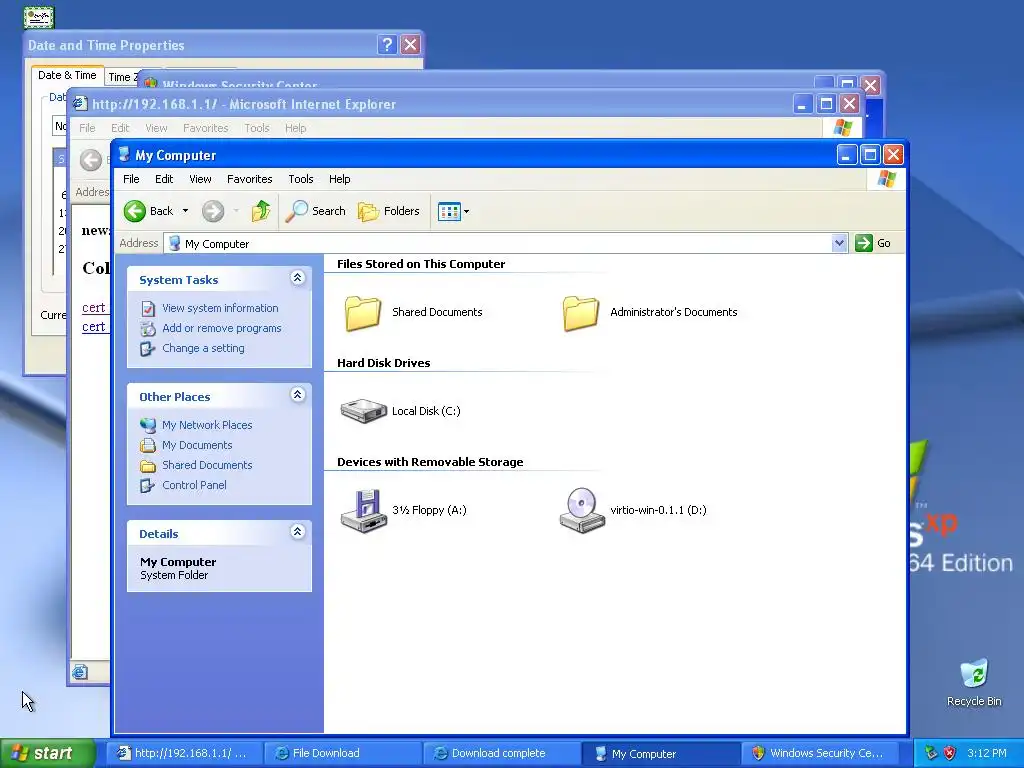Click the security shield tray icon
1024x768 pixels.
coord(950,753)
